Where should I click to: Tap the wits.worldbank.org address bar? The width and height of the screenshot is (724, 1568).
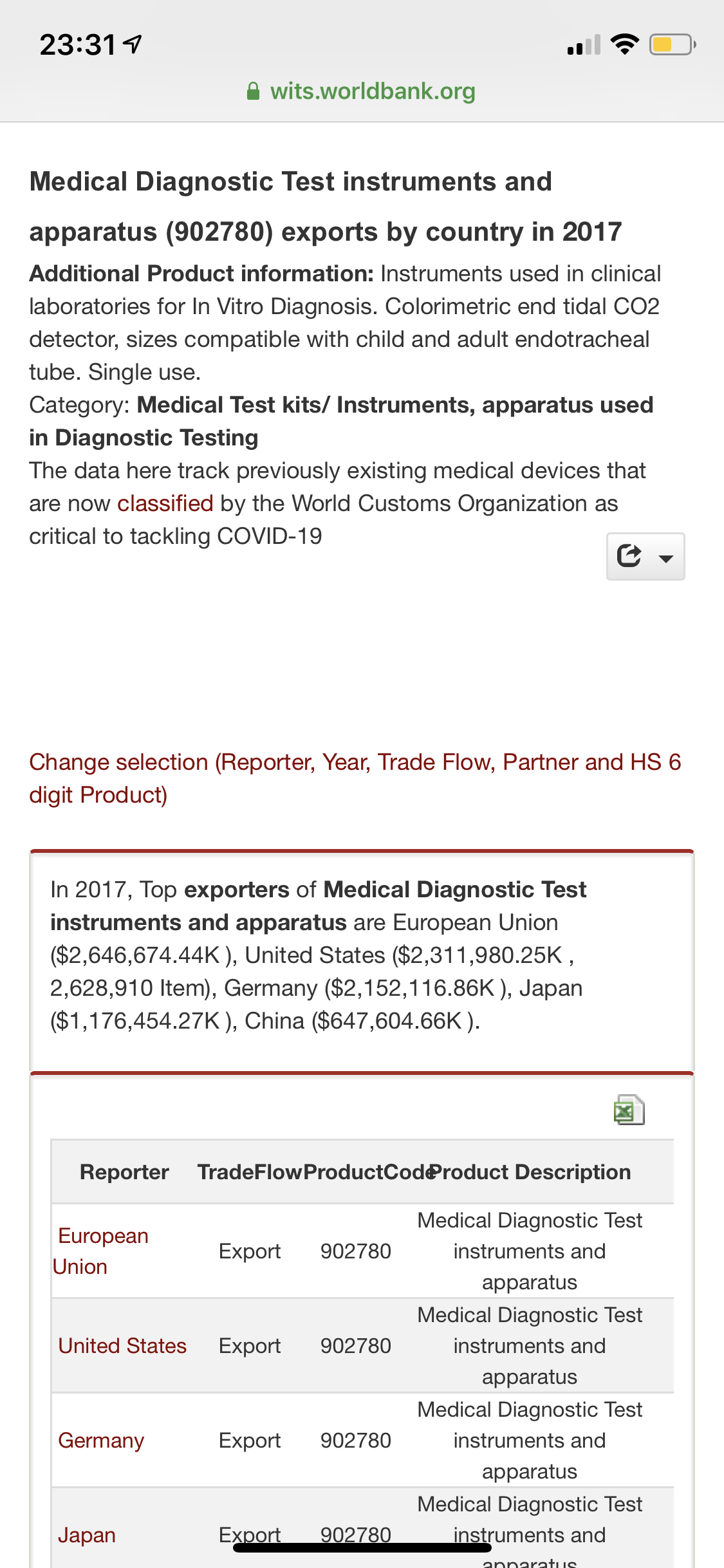372,91
